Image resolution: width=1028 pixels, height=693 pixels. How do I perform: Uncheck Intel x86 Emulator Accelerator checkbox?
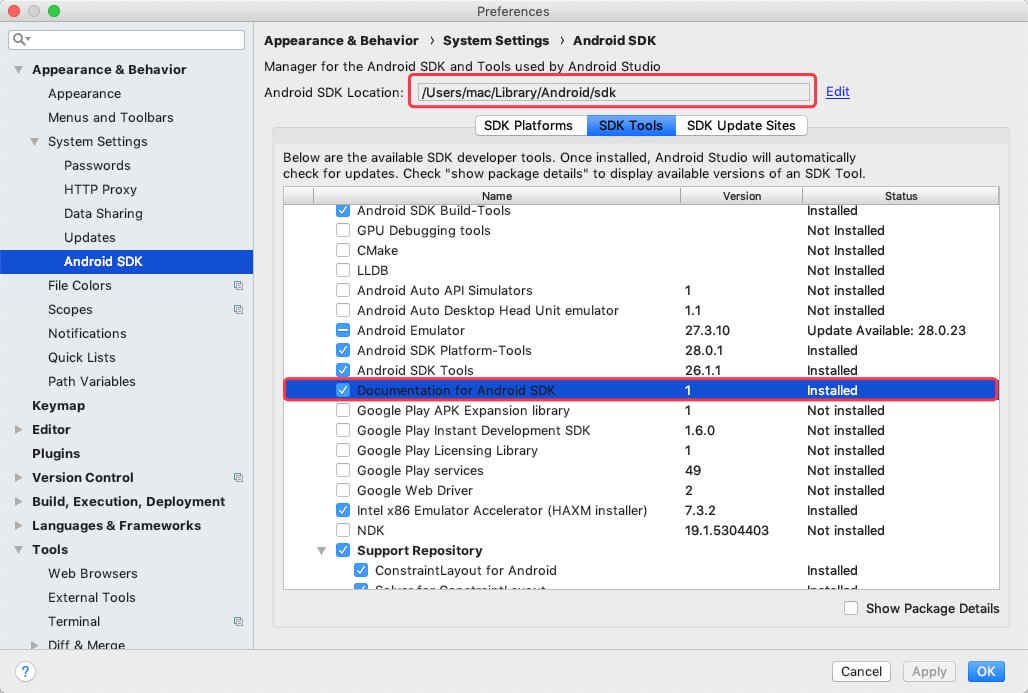click(x=342, y=510)
